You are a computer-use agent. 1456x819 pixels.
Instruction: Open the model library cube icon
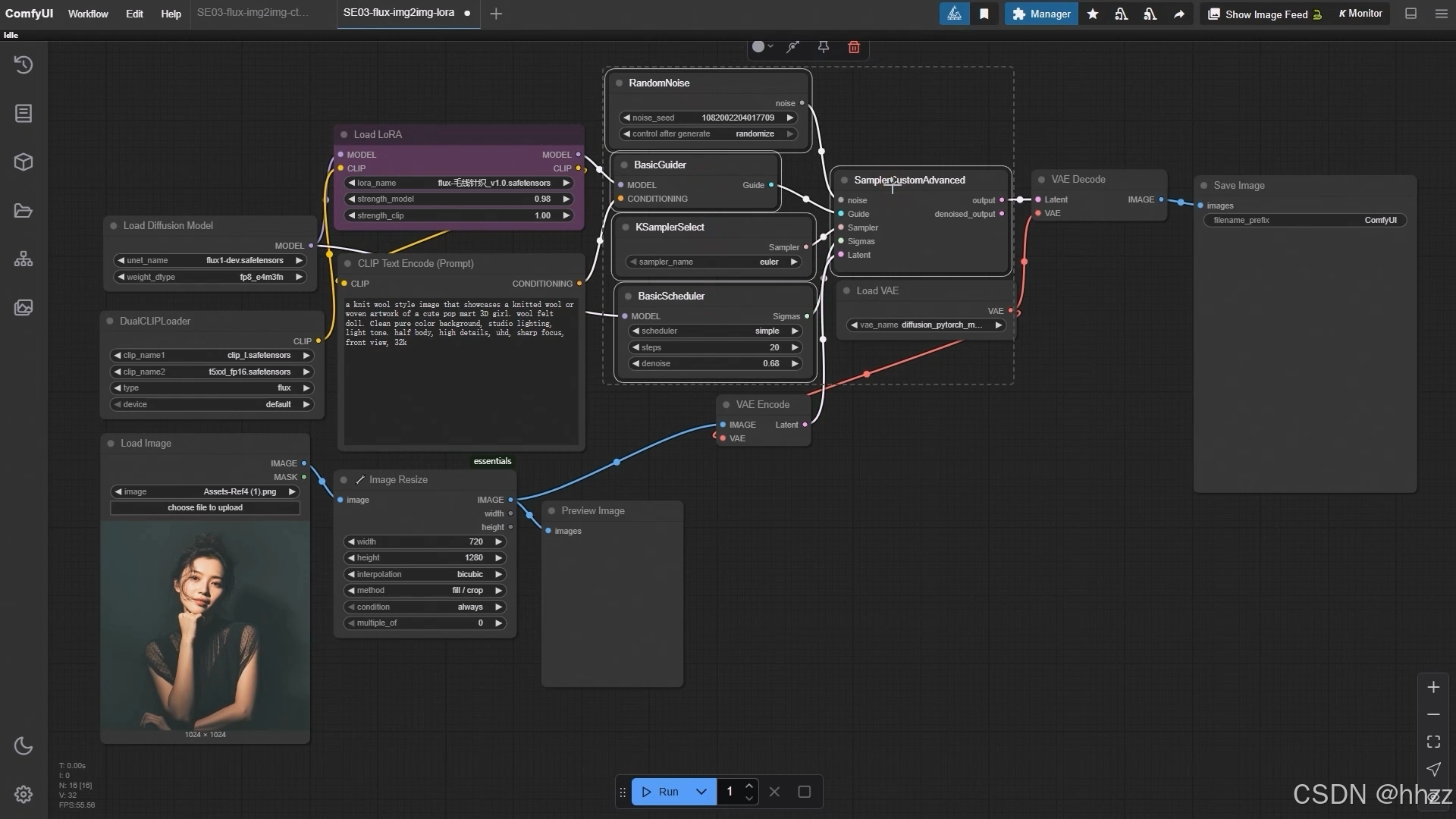24,162
